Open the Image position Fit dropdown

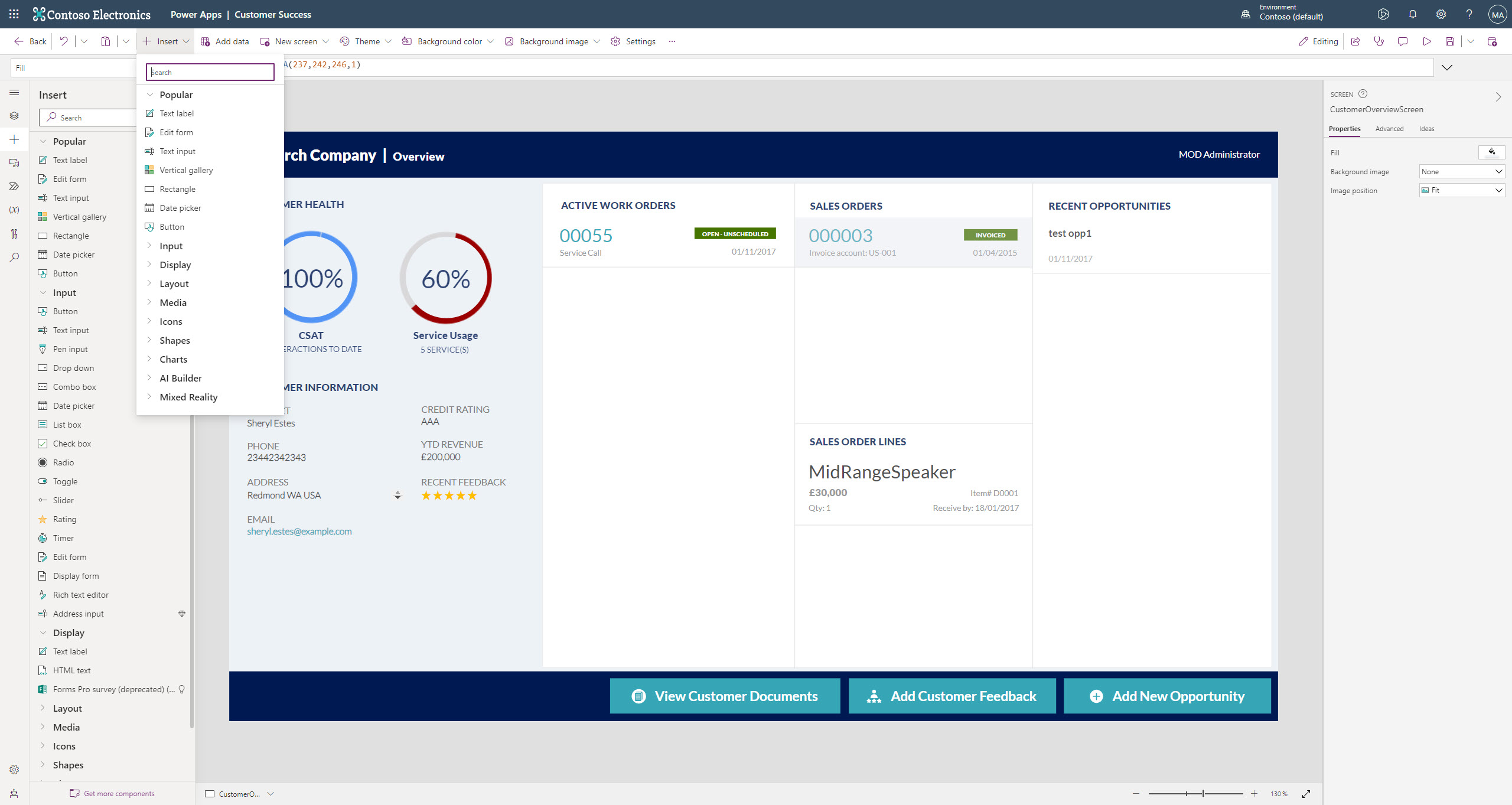(1462, 190)
